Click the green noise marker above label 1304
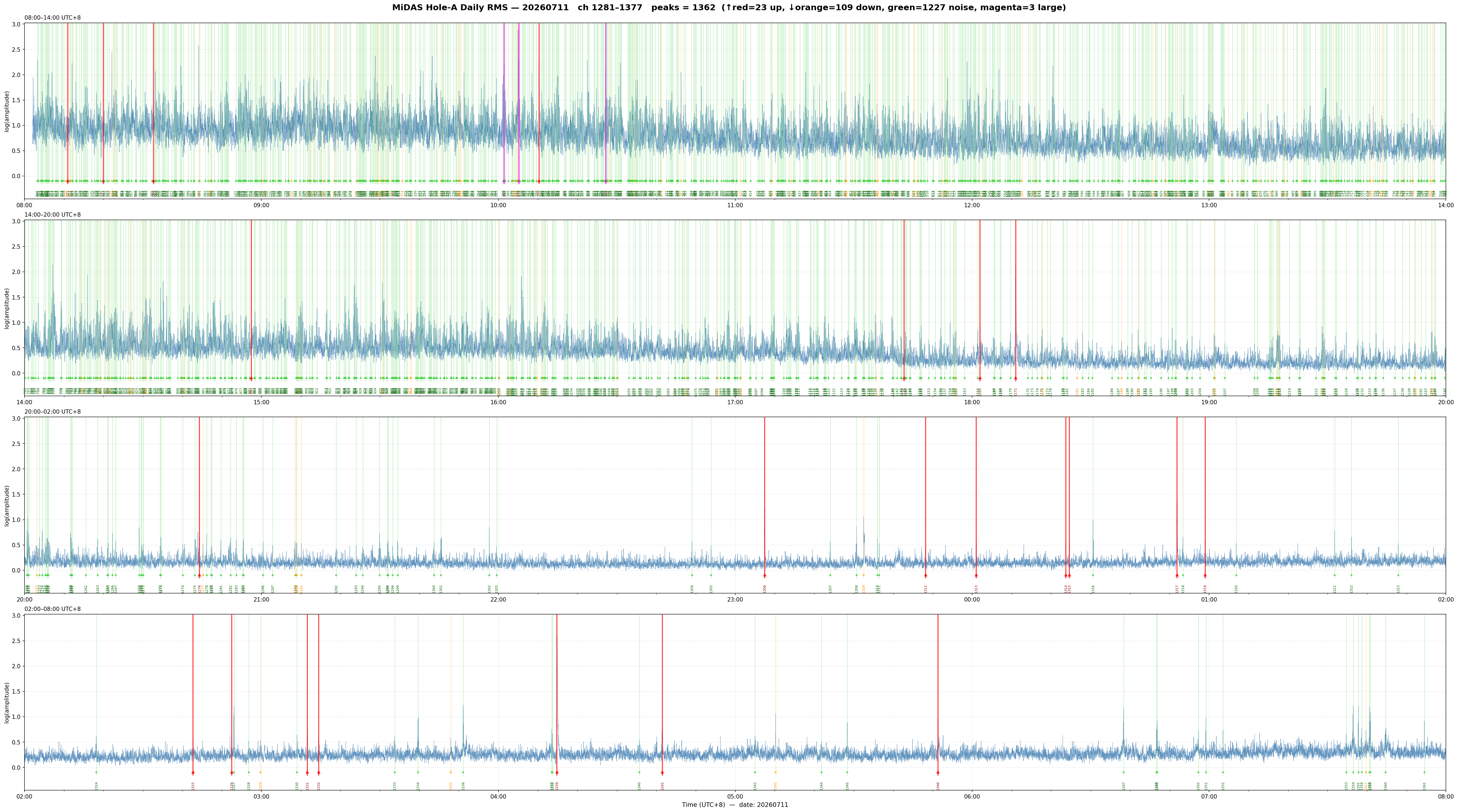 pyautogui.click(x=692, y=575)
